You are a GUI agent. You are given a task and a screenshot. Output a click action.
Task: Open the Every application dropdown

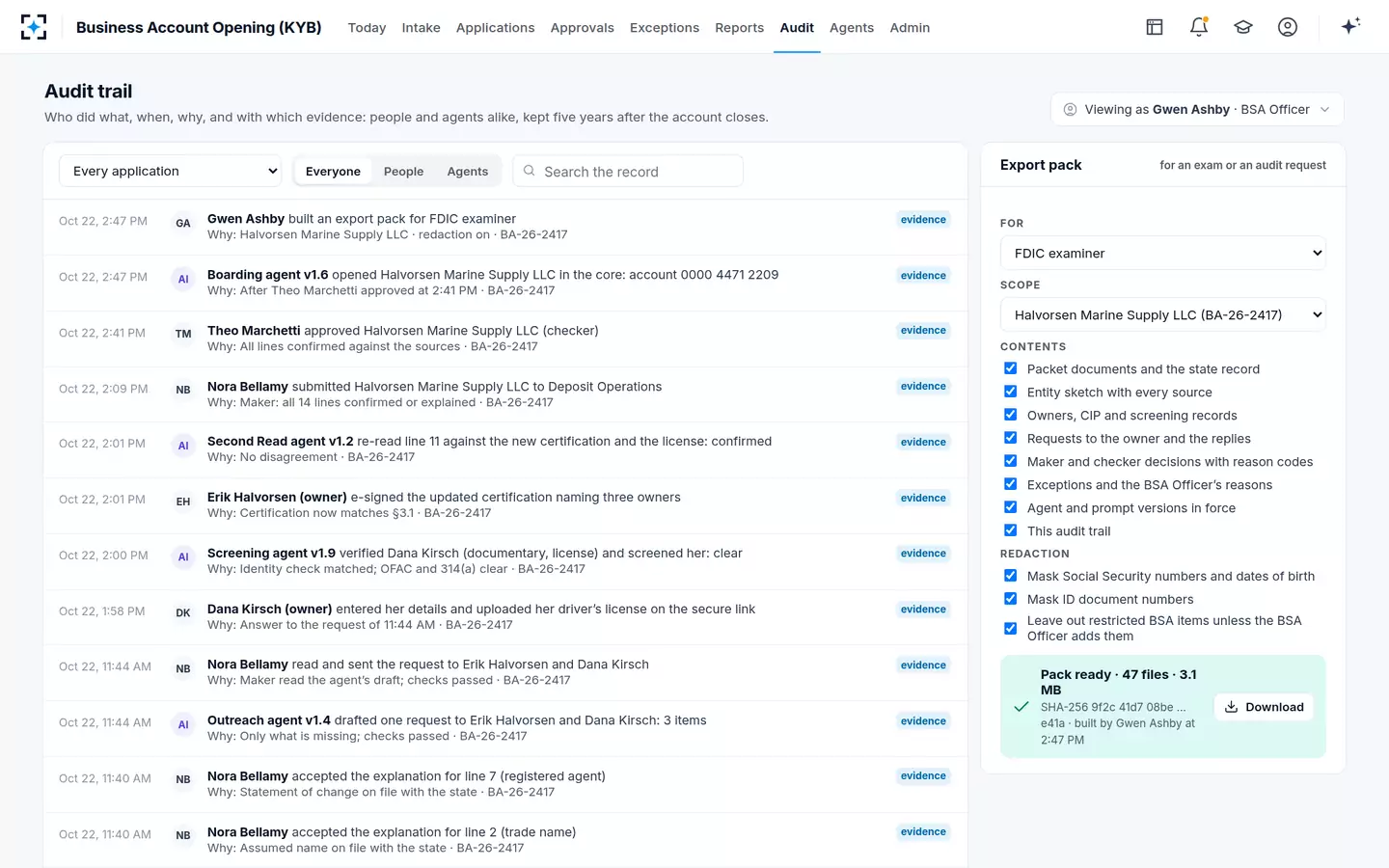click(171, 171)
